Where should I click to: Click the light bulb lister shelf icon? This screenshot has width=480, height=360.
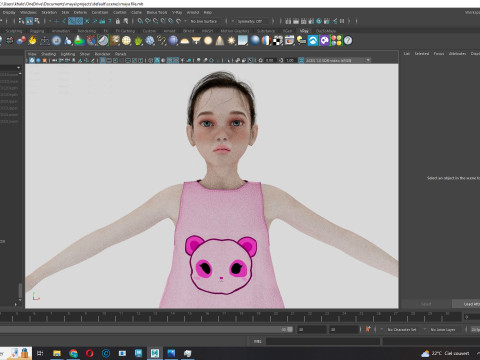[x=301, y=41]
